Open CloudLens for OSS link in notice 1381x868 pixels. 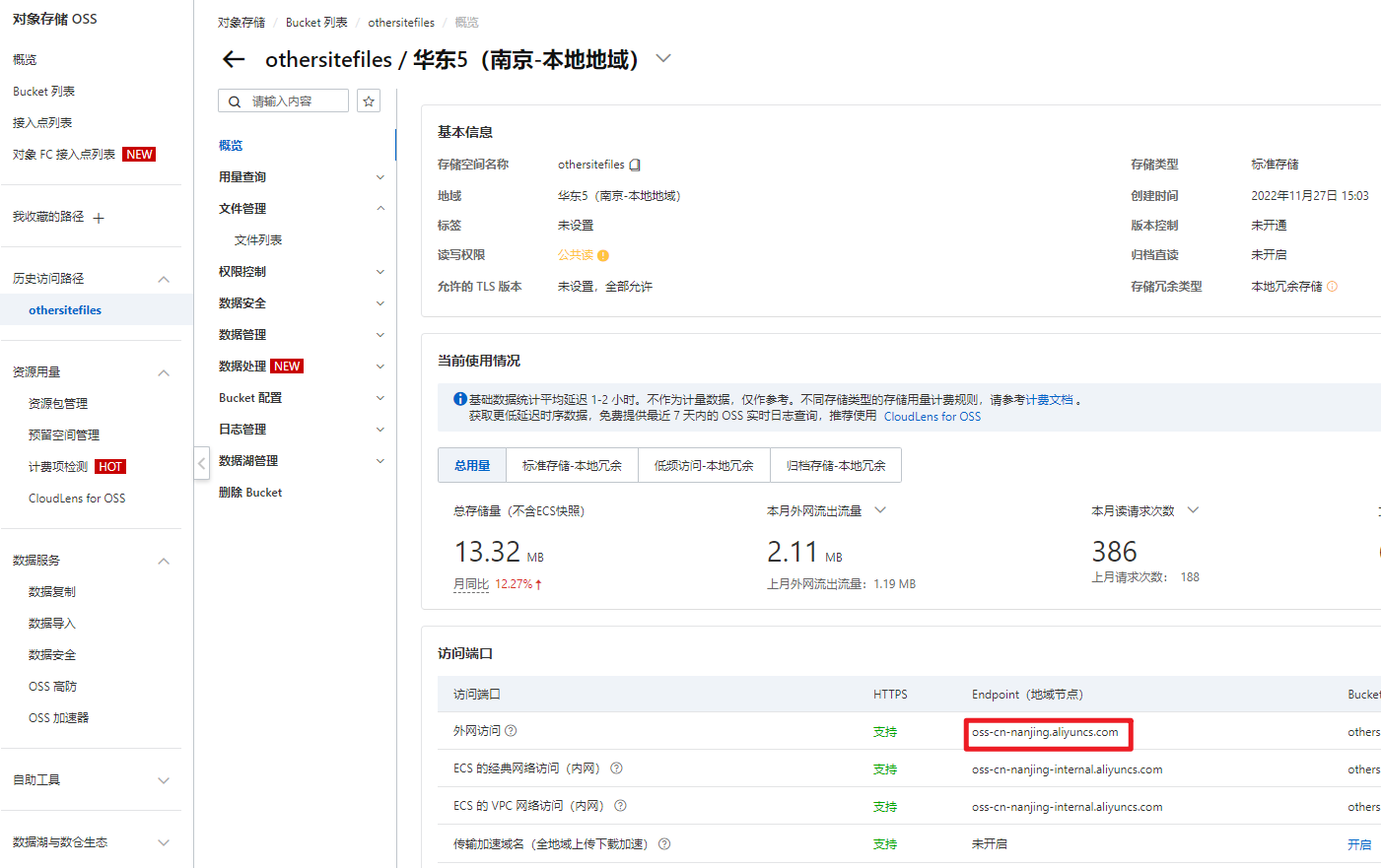click(932, 417)
